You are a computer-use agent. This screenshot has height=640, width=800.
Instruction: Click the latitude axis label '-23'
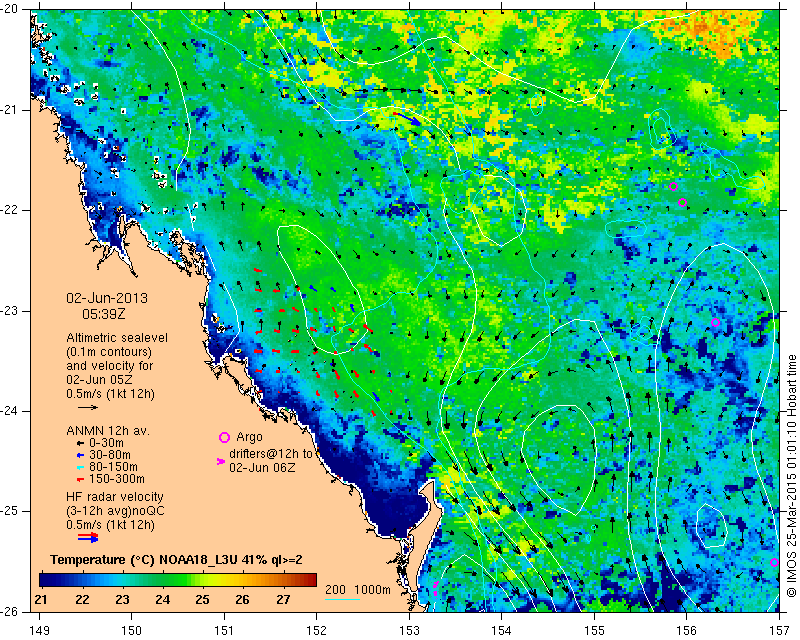pos(11,311)
